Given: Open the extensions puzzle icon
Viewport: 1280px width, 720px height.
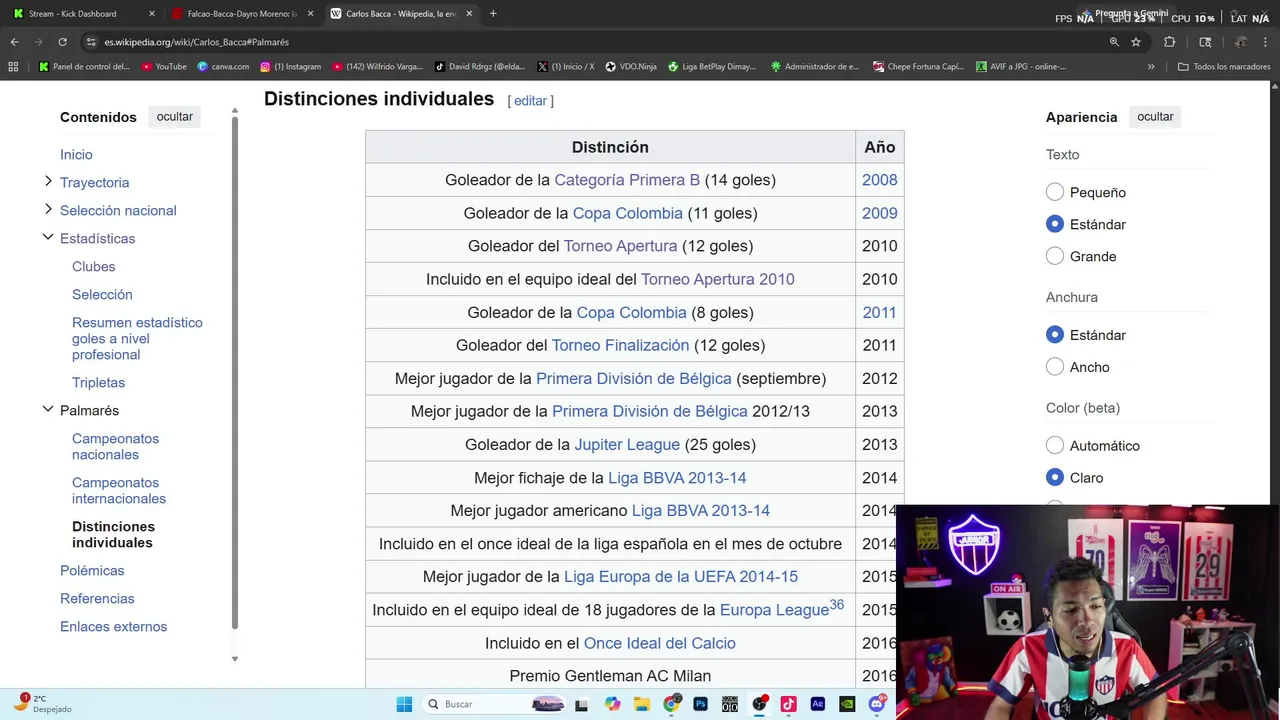Looking at the screenshot, I should click(1169, 42).
